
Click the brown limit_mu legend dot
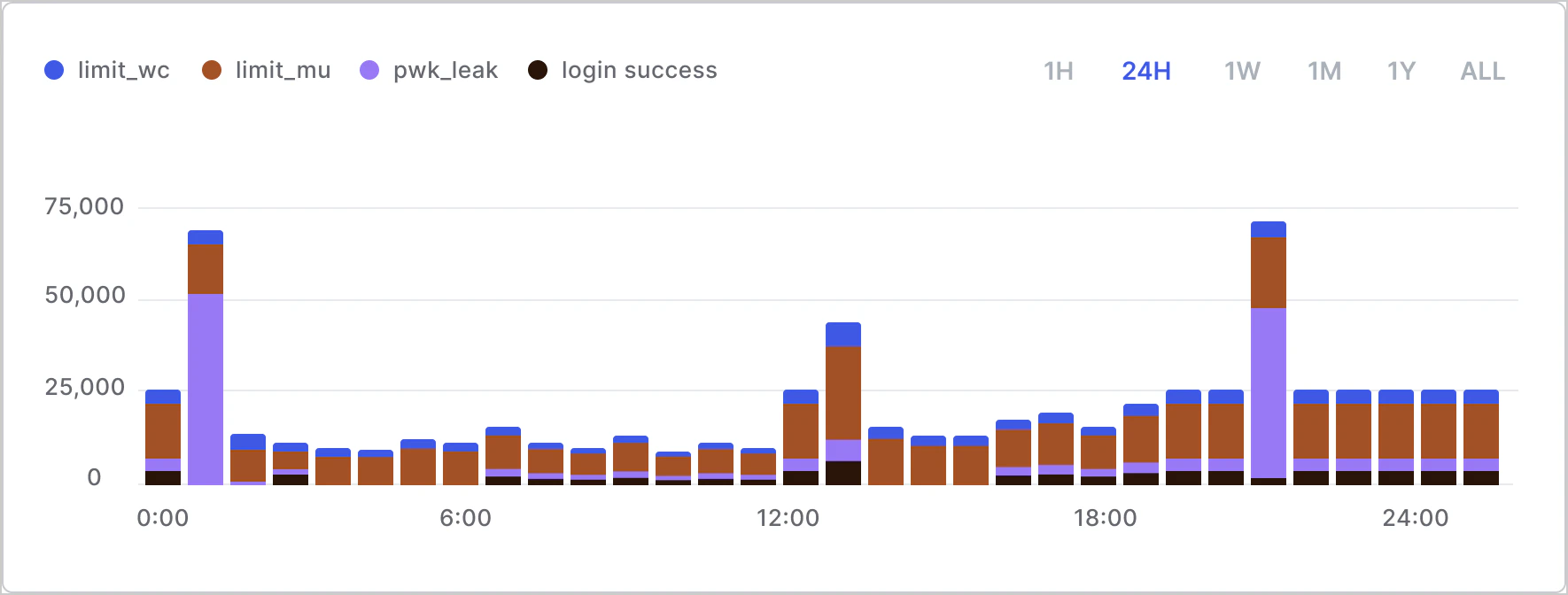coord(212,70)
